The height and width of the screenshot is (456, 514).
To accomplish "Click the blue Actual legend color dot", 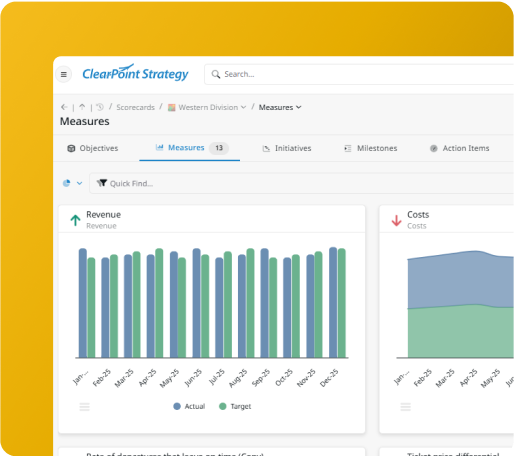I will click(x=177, y=406).
